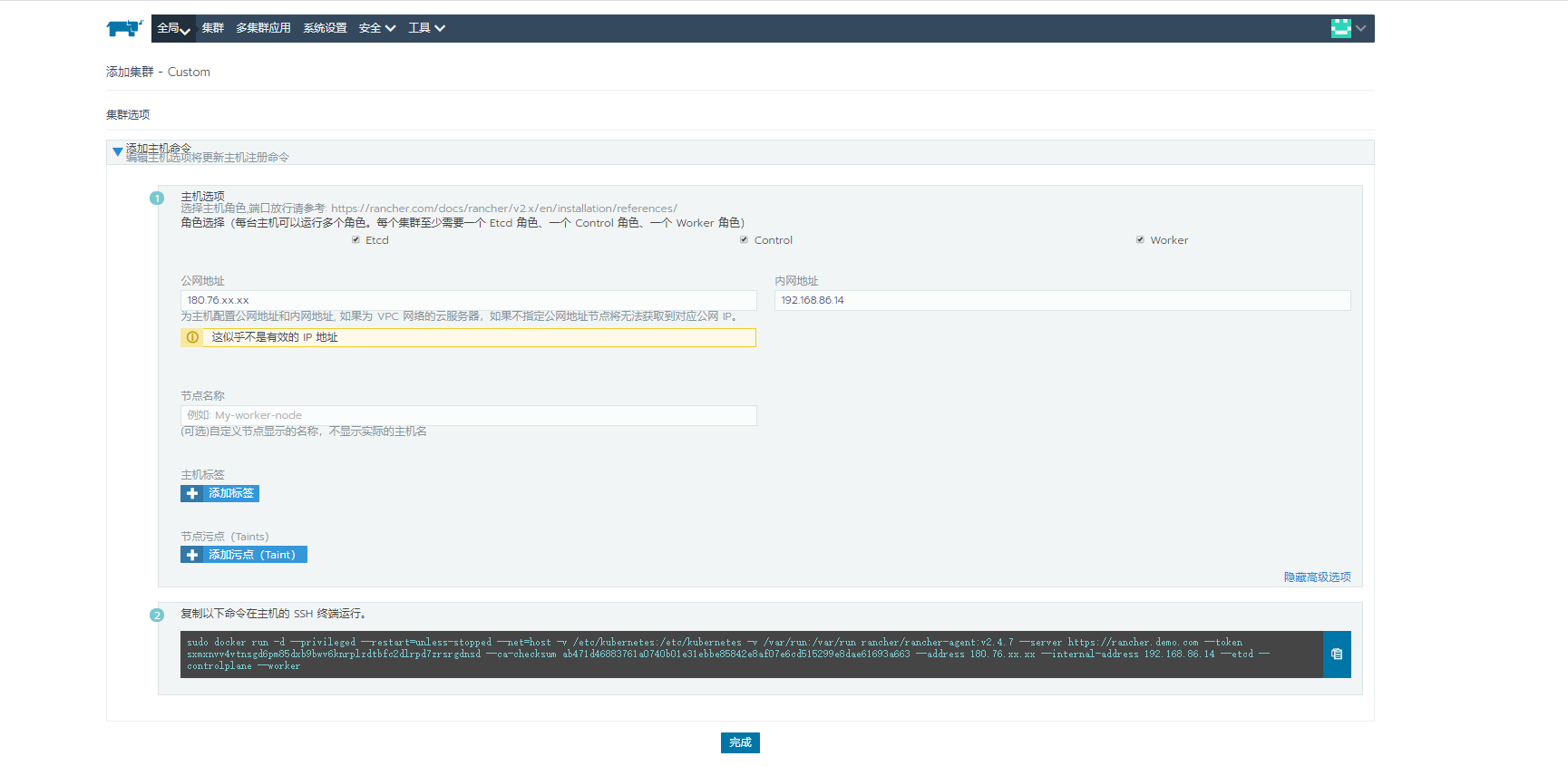The width and height of the screenshot is (1568, 766).
Task: Click the IP warning info icon
Action: point(192,337)
